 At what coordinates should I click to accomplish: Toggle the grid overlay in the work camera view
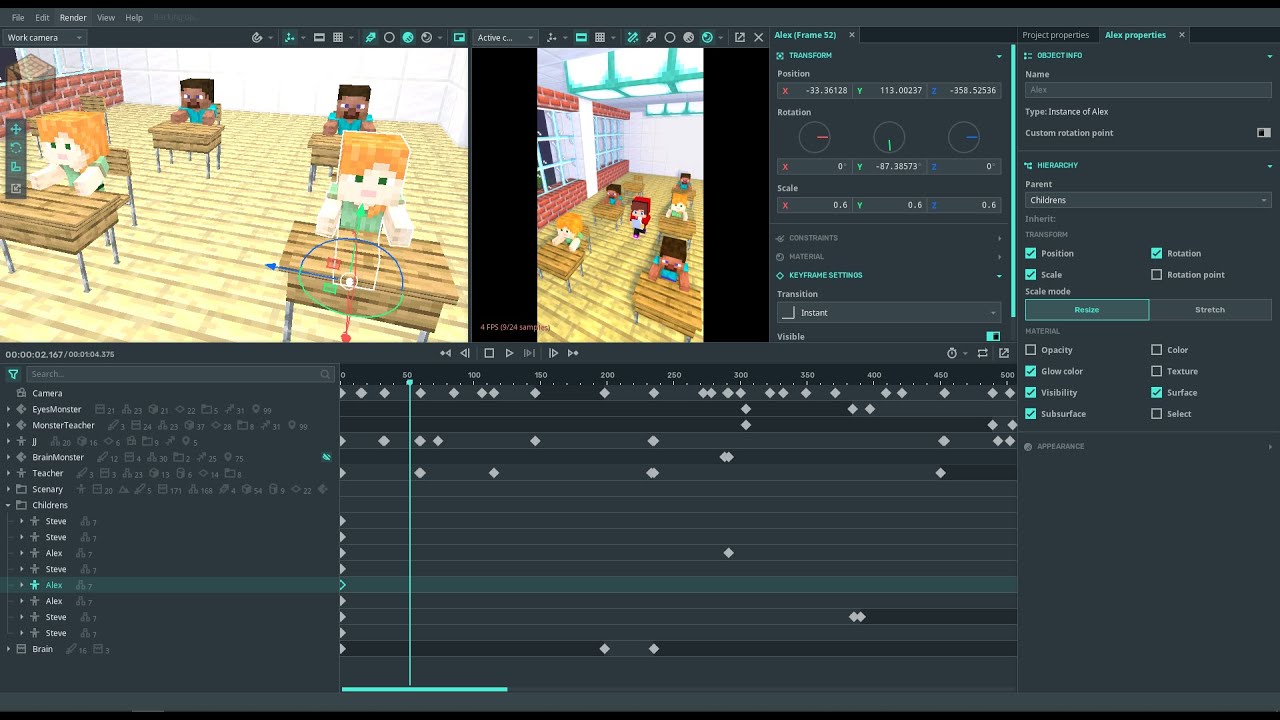pos(338,37)
